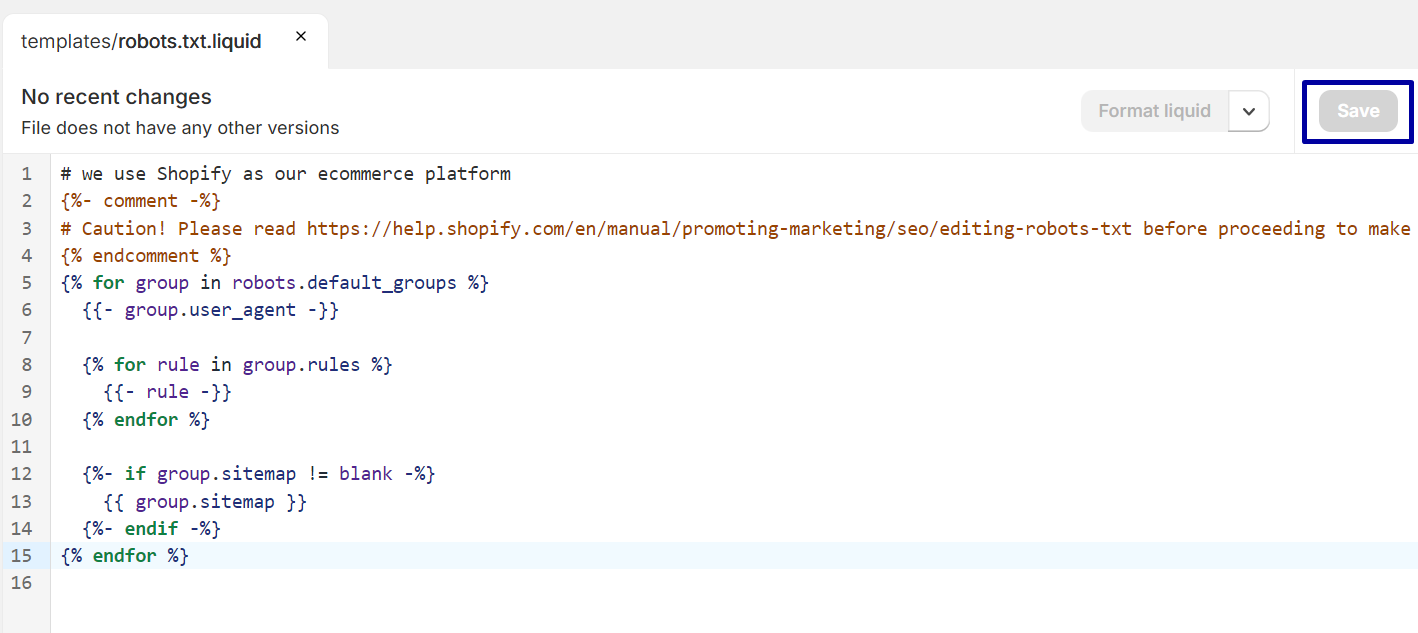Click "{{ group.sitemap }}" on line 13

point(205,501)
